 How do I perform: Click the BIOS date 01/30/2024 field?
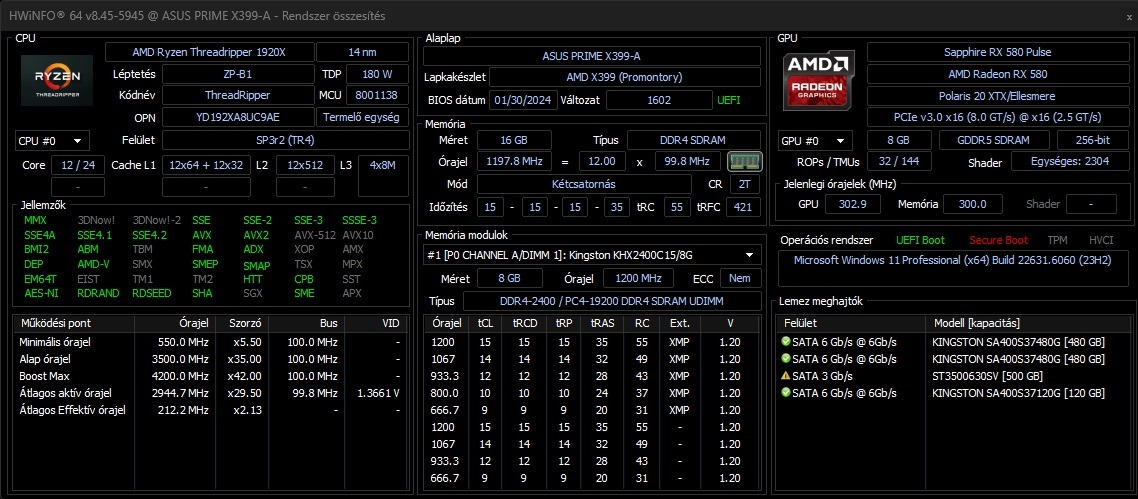coord(523,100)
